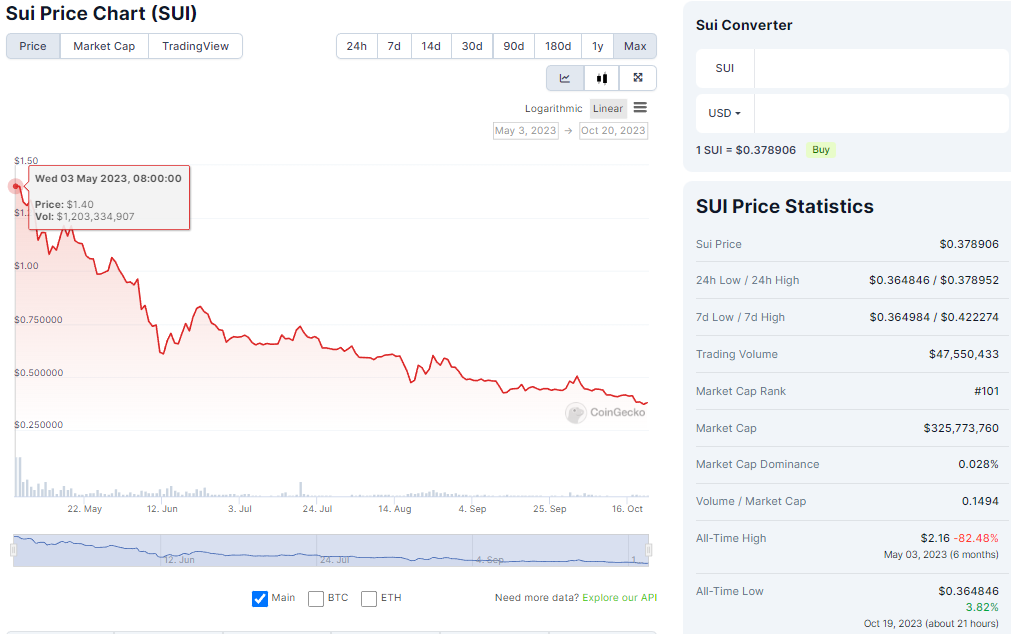
Task: Switch to the Market Cap tab
Action: [103, 46]
